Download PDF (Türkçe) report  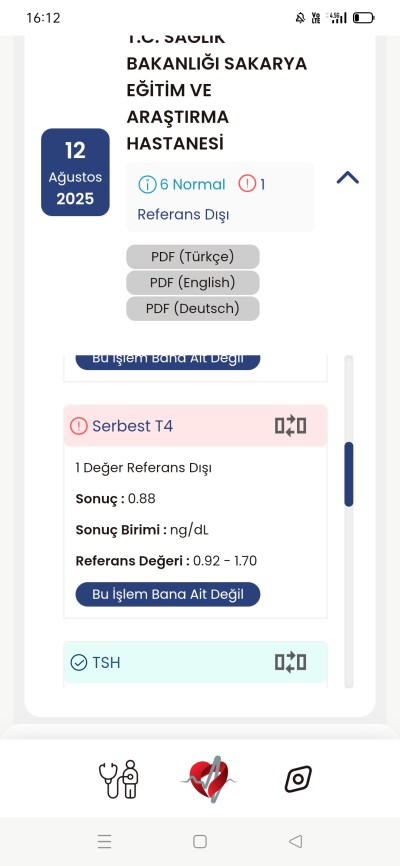193,257
